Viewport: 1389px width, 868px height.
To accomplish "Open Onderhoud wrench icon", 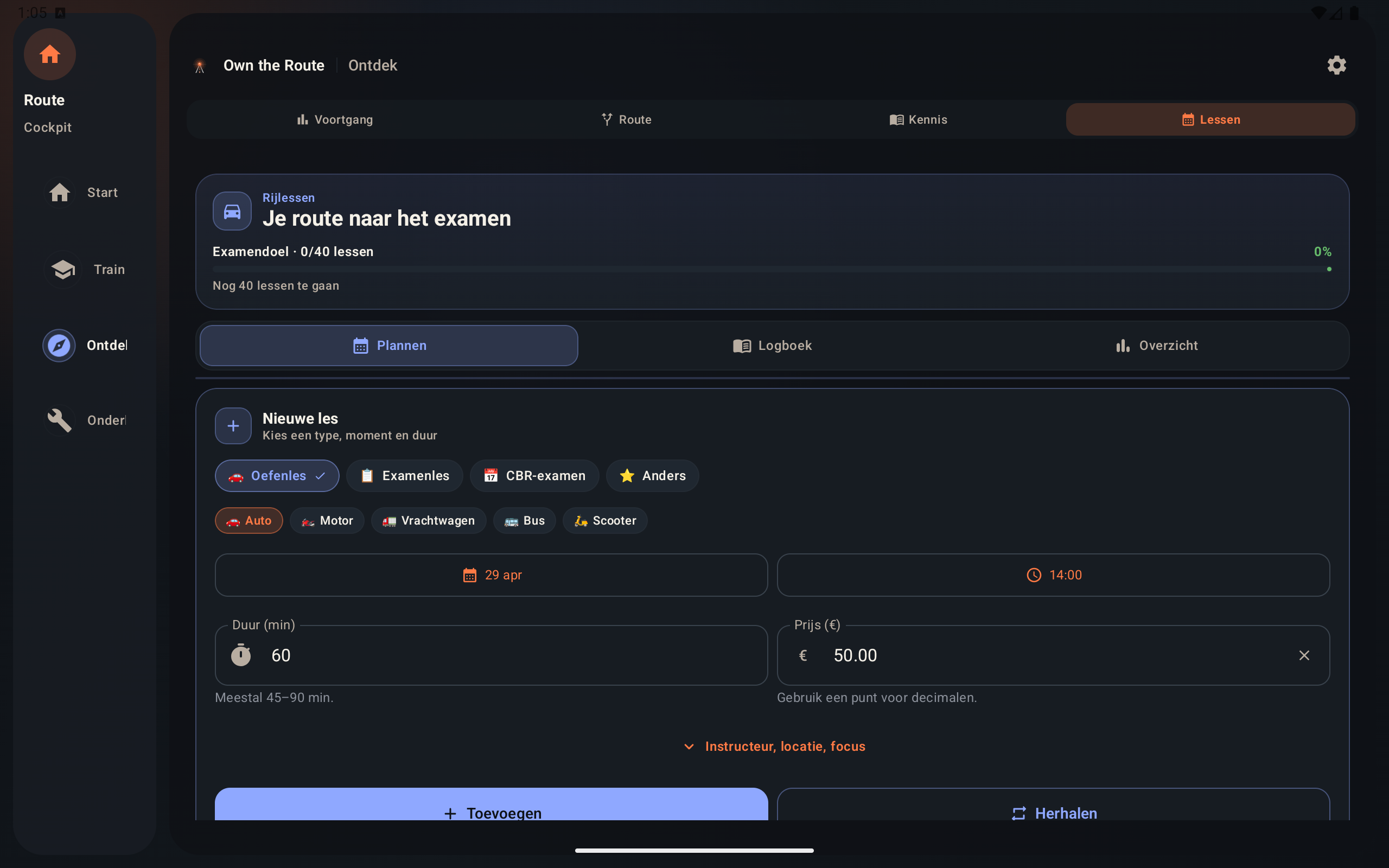I will 60,420.
